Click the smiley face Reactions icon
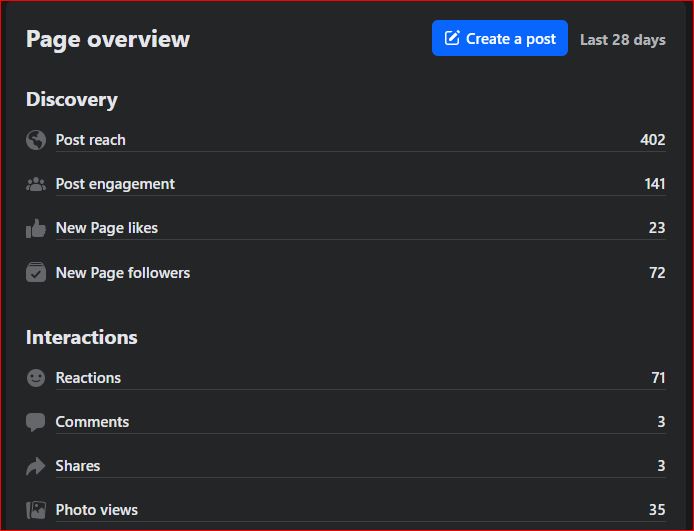 pos(36,378)
